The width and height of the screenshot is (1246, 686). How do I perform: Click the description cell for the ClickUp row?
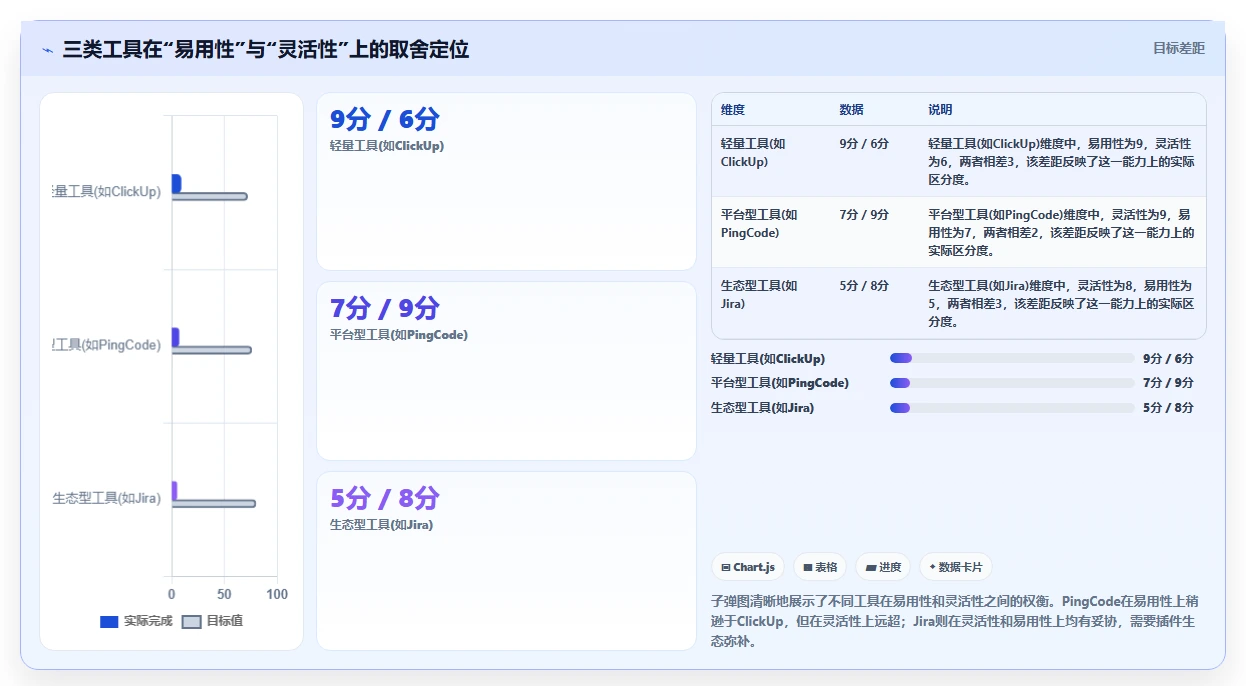tap(1061, 161)
